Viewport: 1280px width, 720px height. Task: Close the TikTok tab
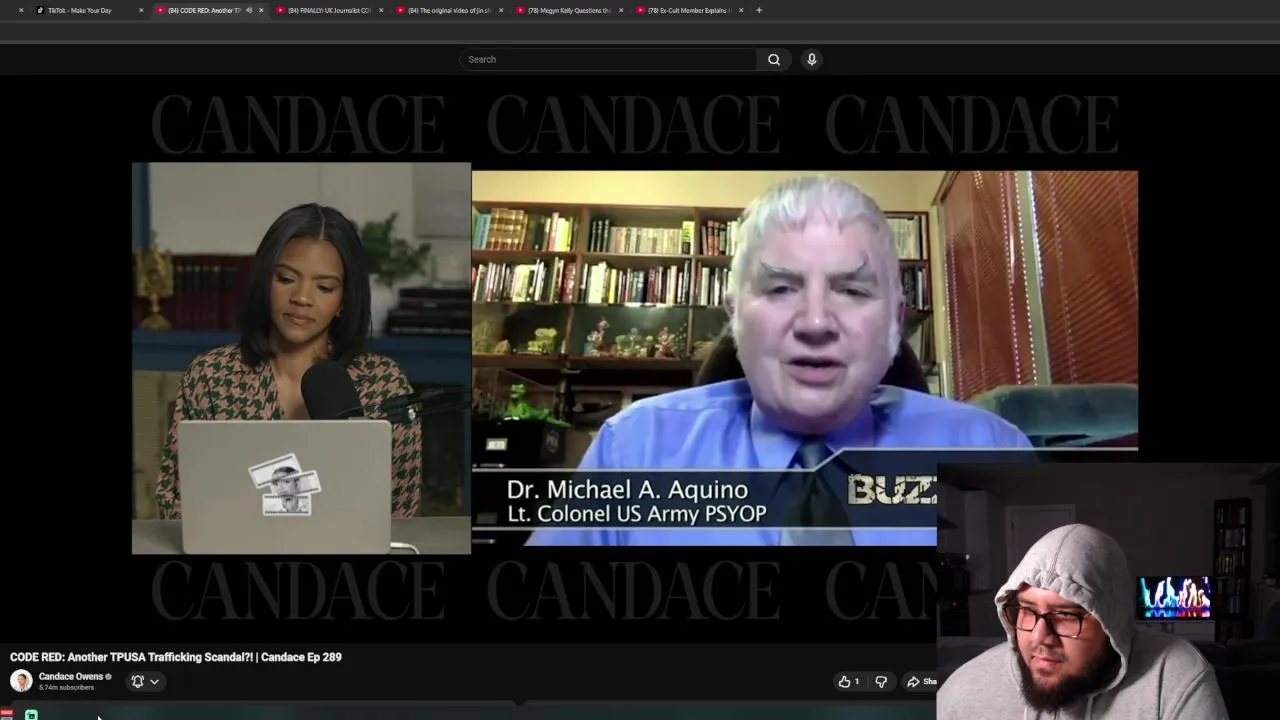pos(141,10)
